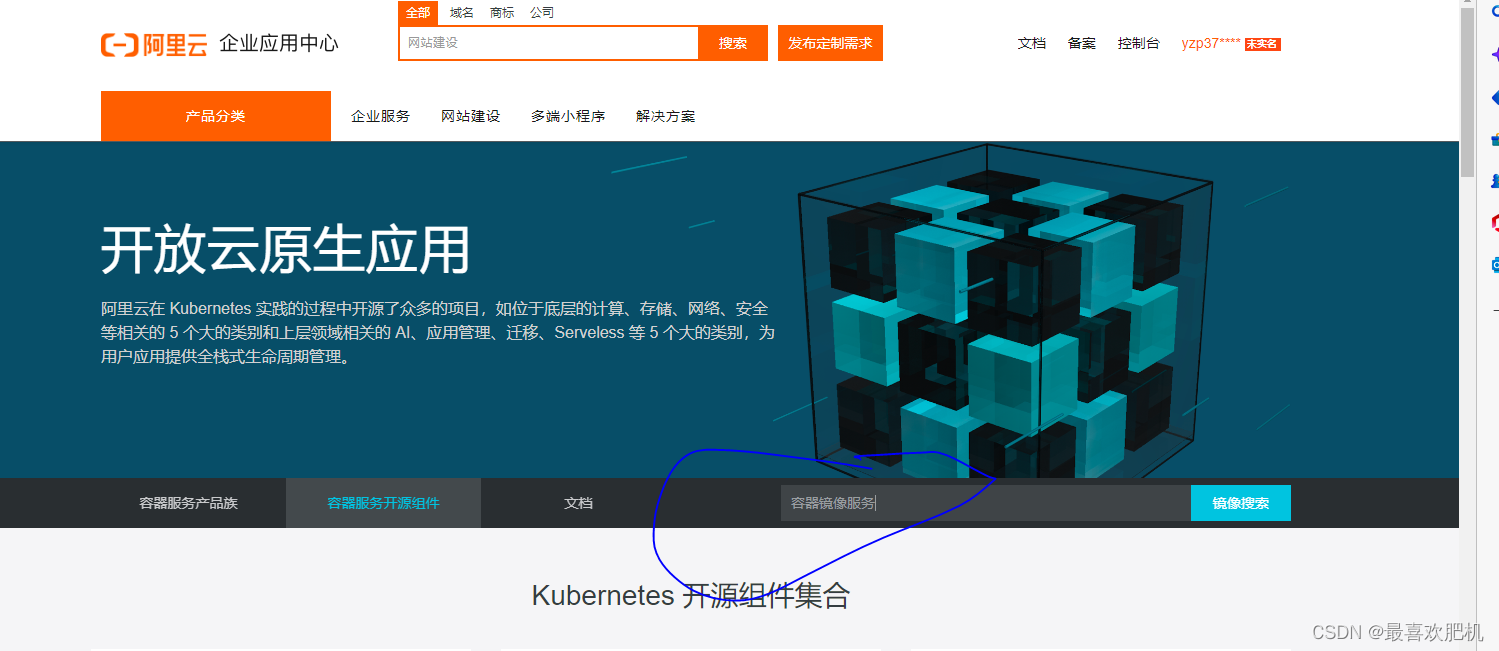This screenshot has width=1499, height=651.
Task: Click the 未实名 badge
Action: point(1263,44)
